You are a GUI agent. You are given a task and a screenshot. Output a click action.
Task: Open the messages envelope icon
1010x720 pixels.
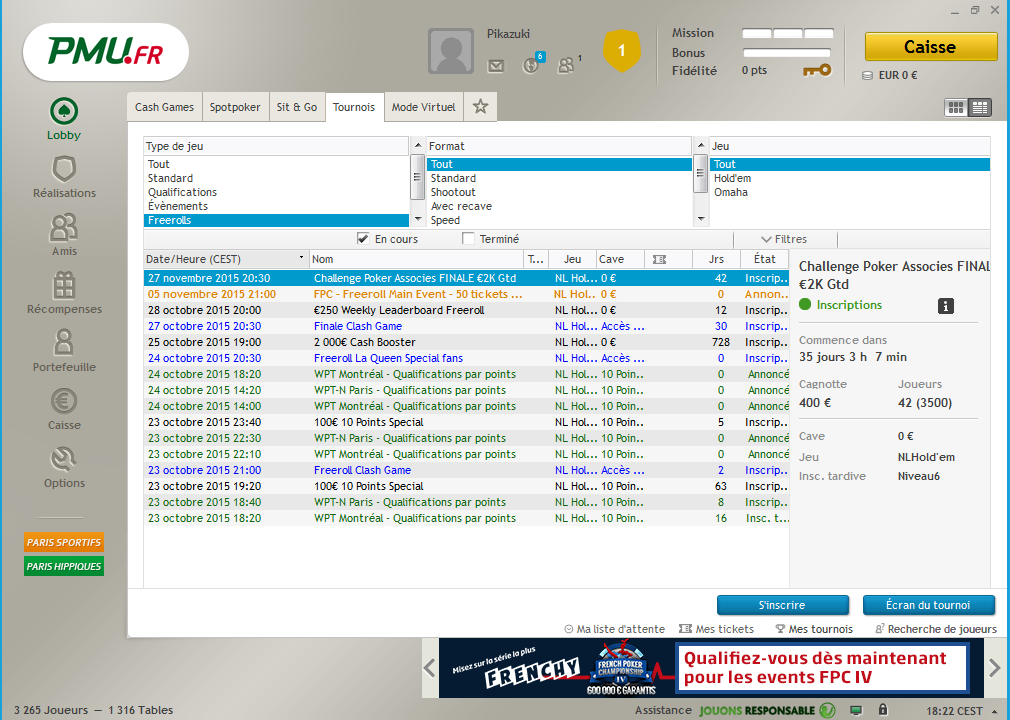pyautogui.click(x=496, y=66)
